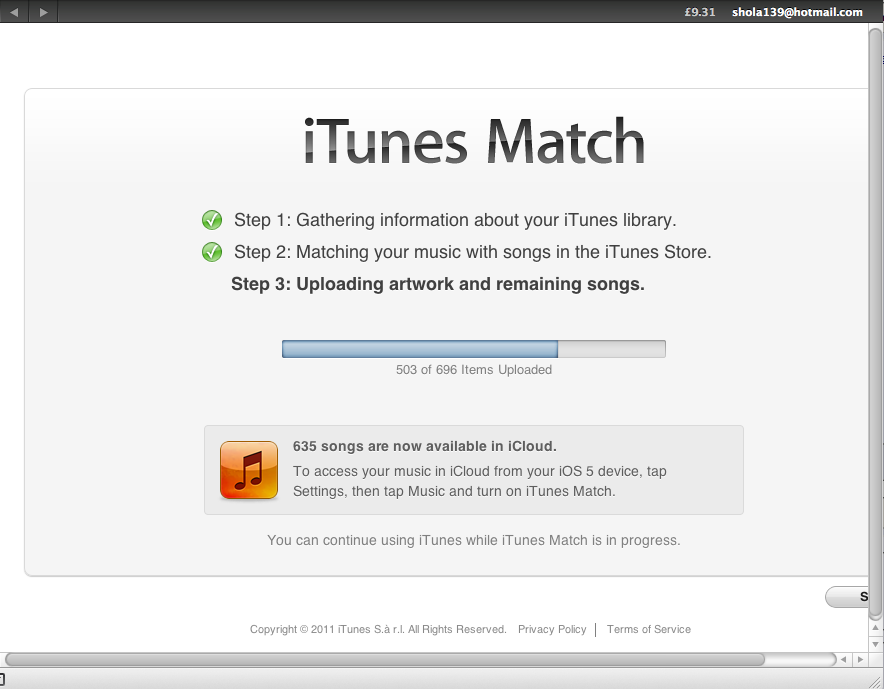Click the Step 1 green checkmark icon
This screenshot has height=689, width=884.
(x=212, y=220)
